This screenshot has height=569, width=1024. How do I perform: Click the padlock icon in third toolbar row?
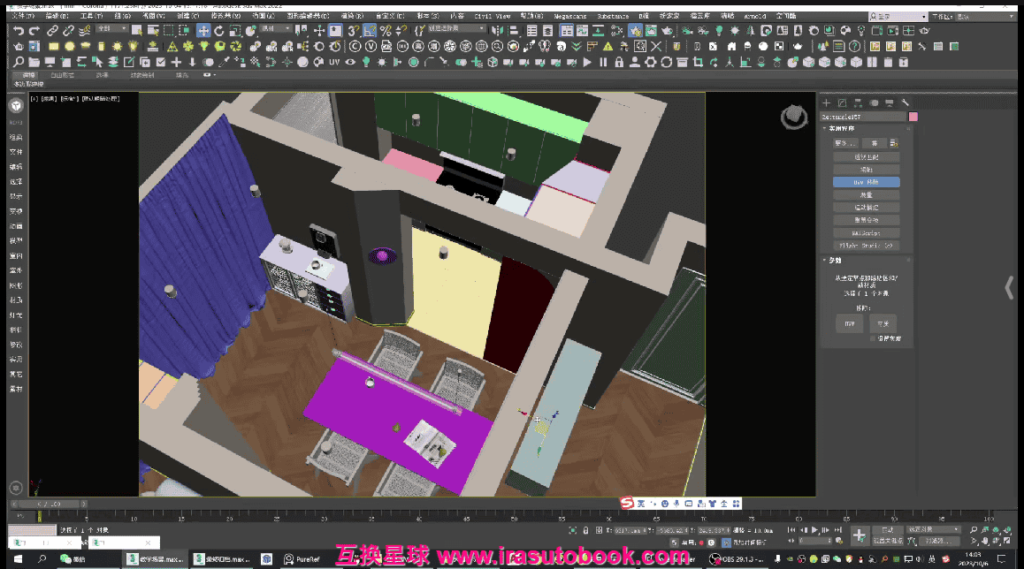point(619,62)
